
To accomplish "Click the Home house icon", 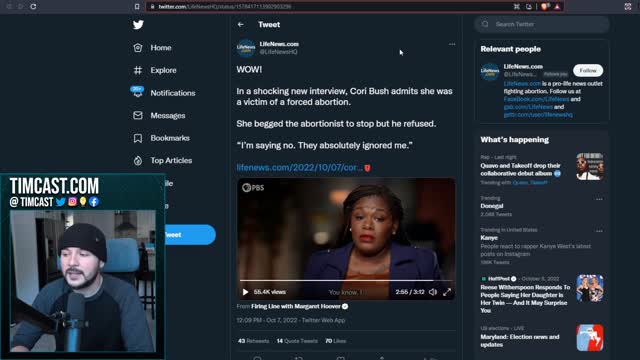I will (138, 48).
